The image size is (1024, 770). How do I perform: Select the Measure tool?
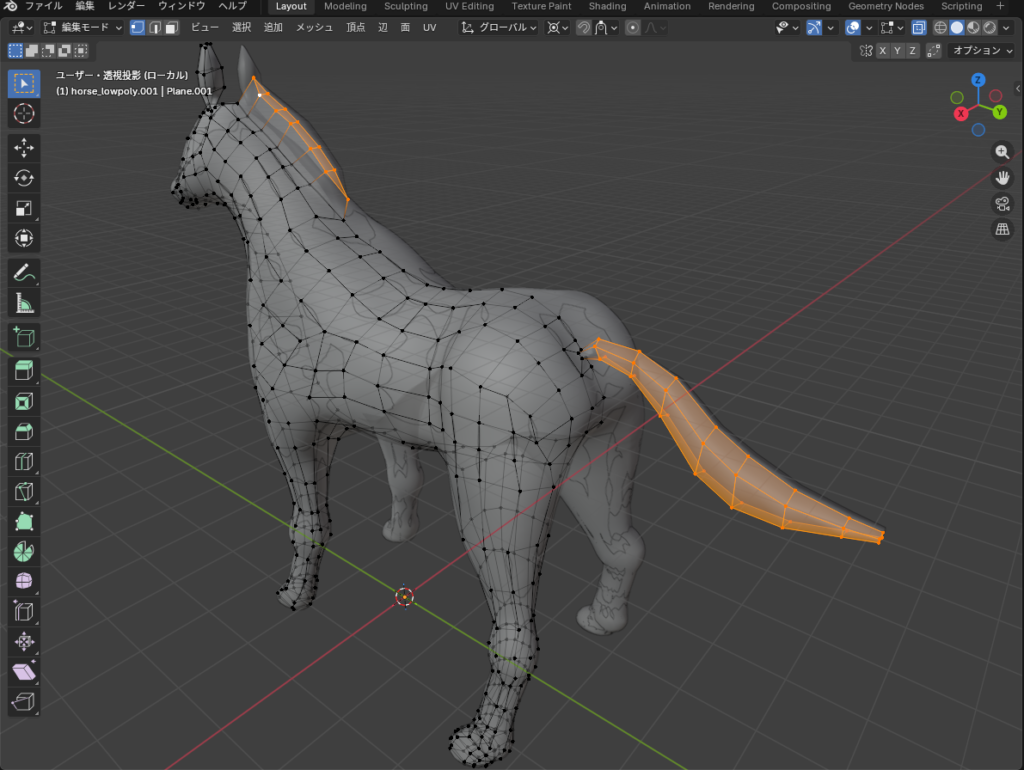24,302
